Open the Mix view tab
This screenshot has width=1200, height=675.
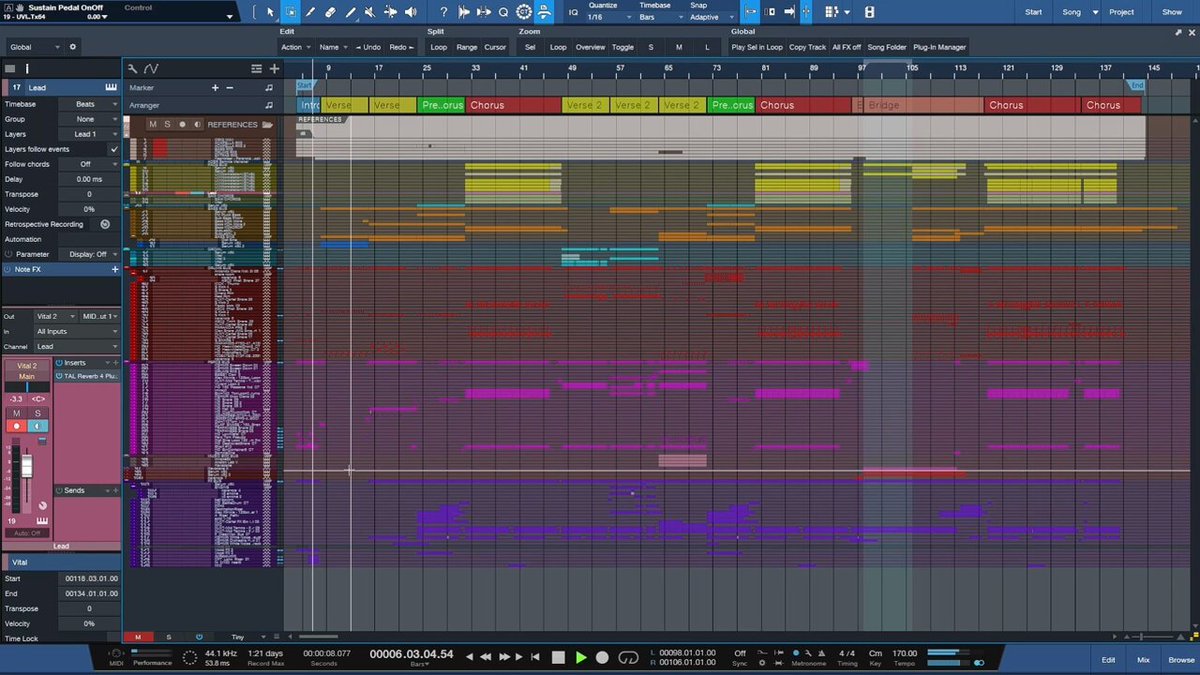pos(1143,660)
